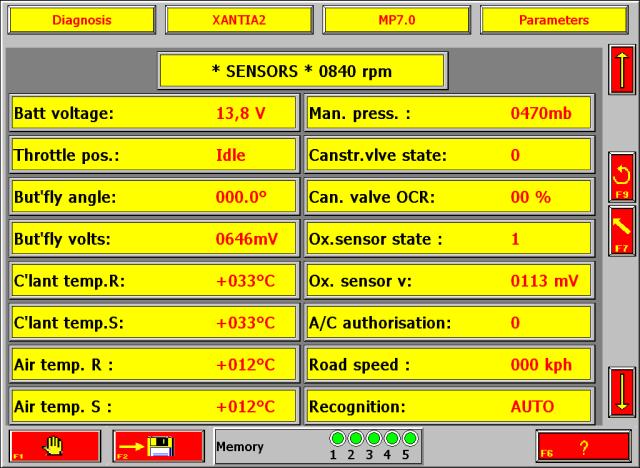This screenshot has height=468, width=640.
Task: Click the Canstr.vlve state row
Action: click(449, 155)
